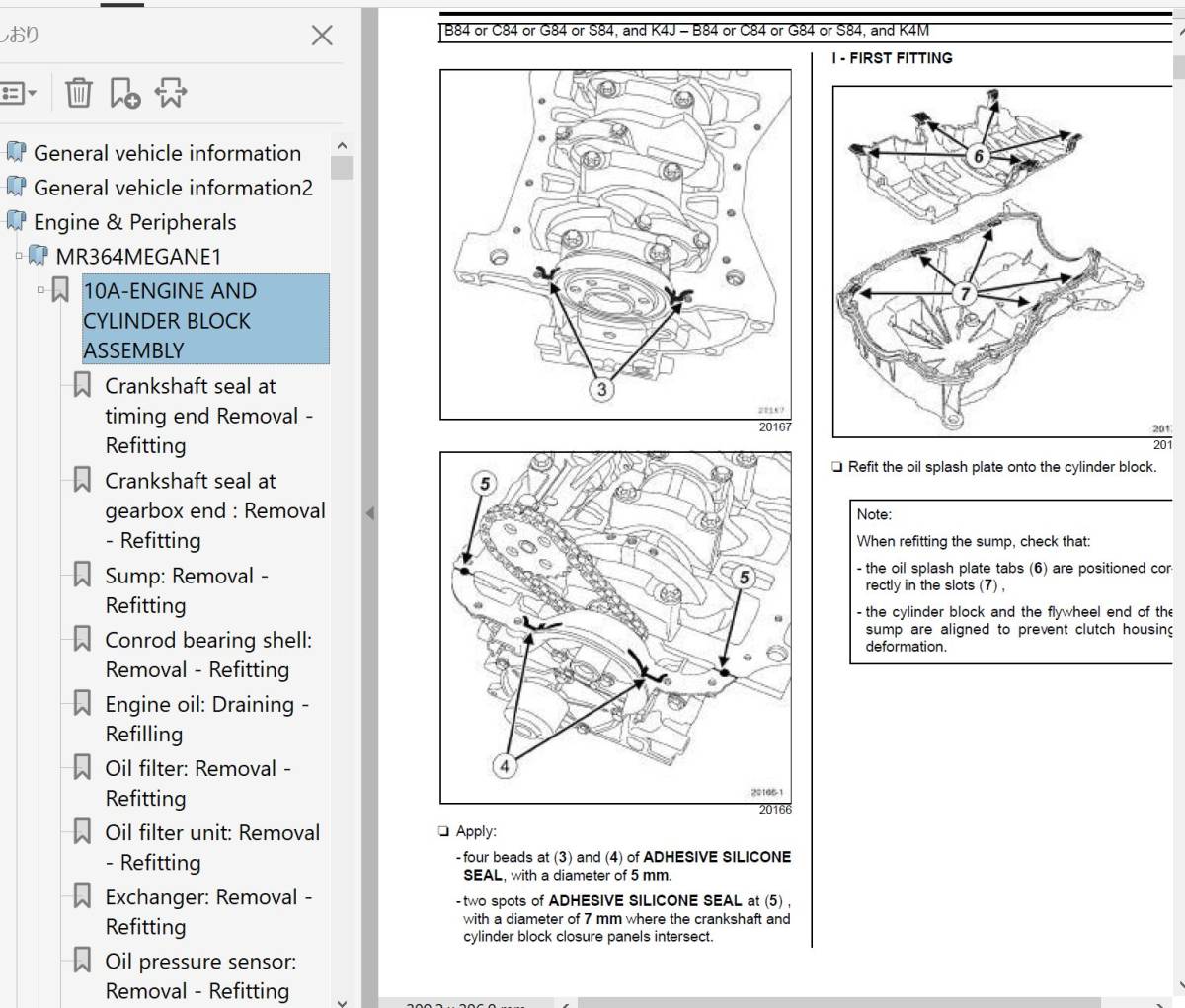Click bookmark icon beside Crankshaft seal gearbox end
Viewport: 1185px width, 1008px height.
[x=83, y=480]
